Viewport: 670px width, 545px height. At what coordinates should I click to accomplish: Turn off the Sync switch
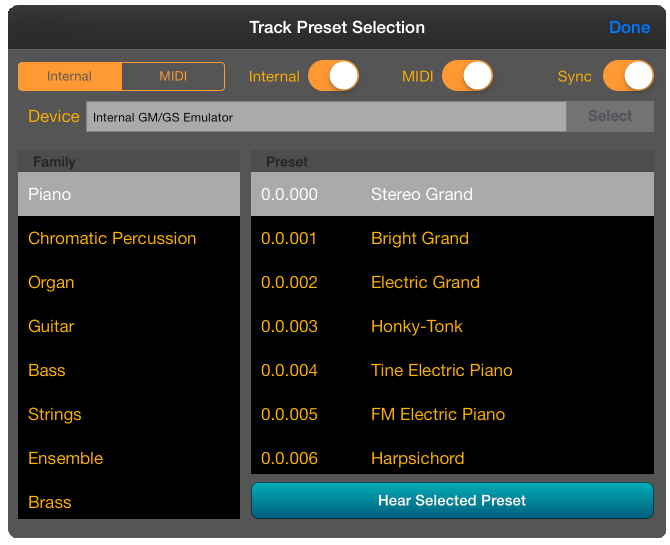tap(628, 77)
